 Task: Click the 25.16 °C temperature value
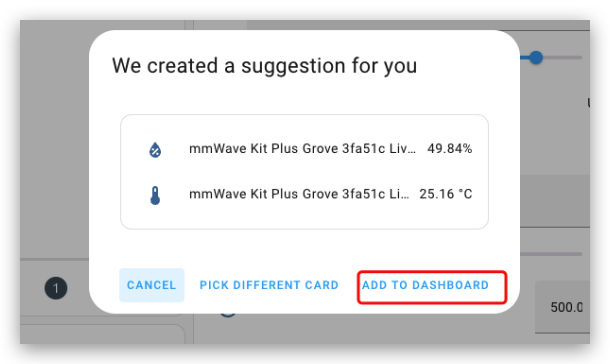(445, 194)
